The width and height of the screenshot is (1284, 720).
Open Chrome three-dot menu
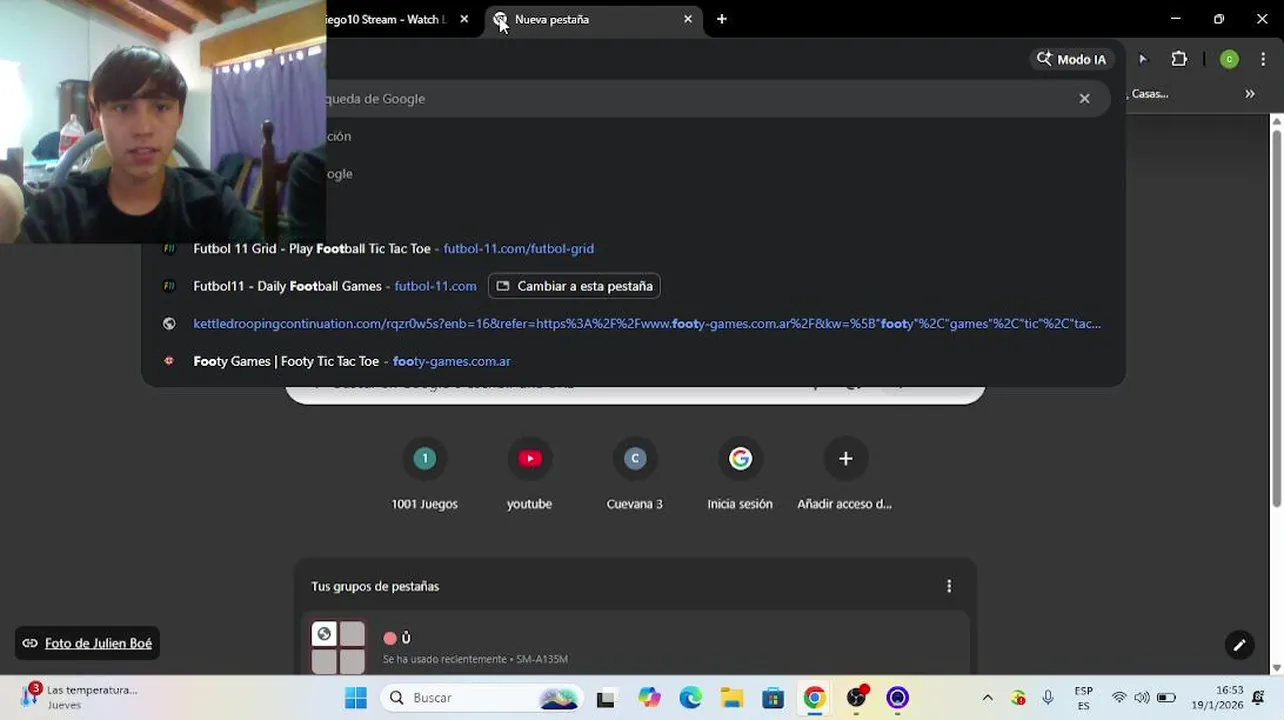[1263, 59]
